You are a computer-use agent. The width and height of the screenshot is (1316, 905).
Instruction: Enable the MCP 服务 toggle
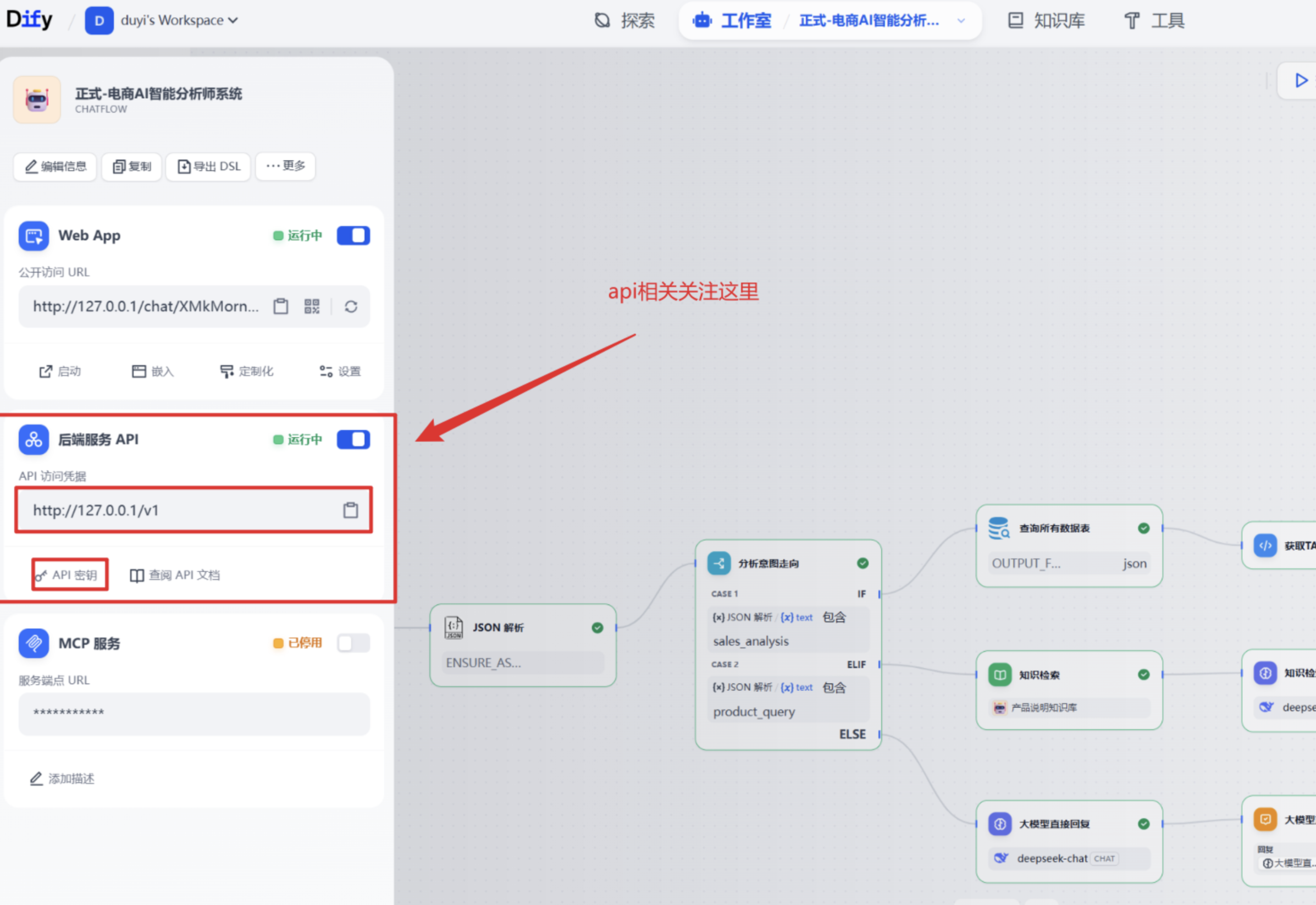point(353,644)
